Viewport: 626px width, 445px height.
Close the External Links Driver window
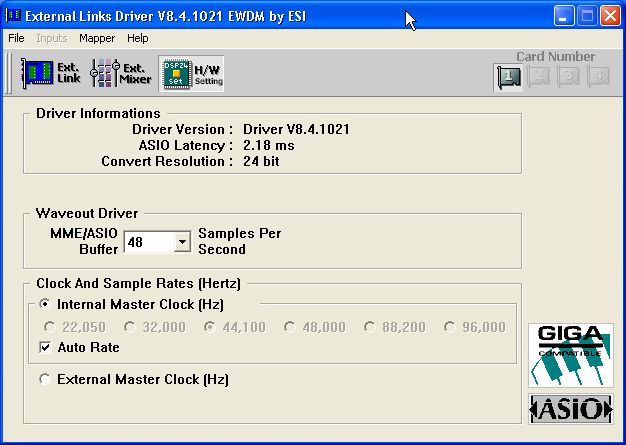(611, 16)
